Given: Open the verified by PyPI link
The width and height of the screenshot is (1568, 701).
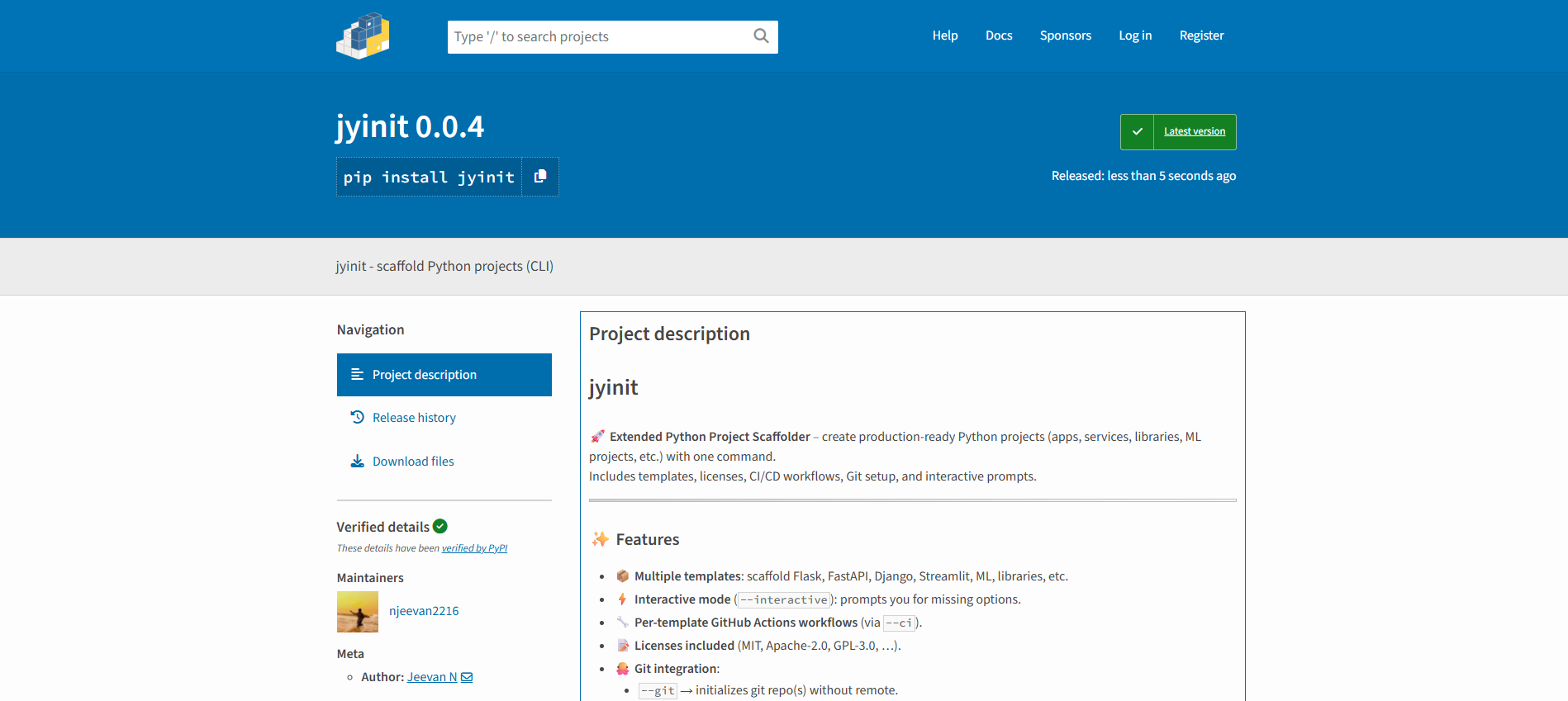Looking at the screenshot, I should pos(474,548).
